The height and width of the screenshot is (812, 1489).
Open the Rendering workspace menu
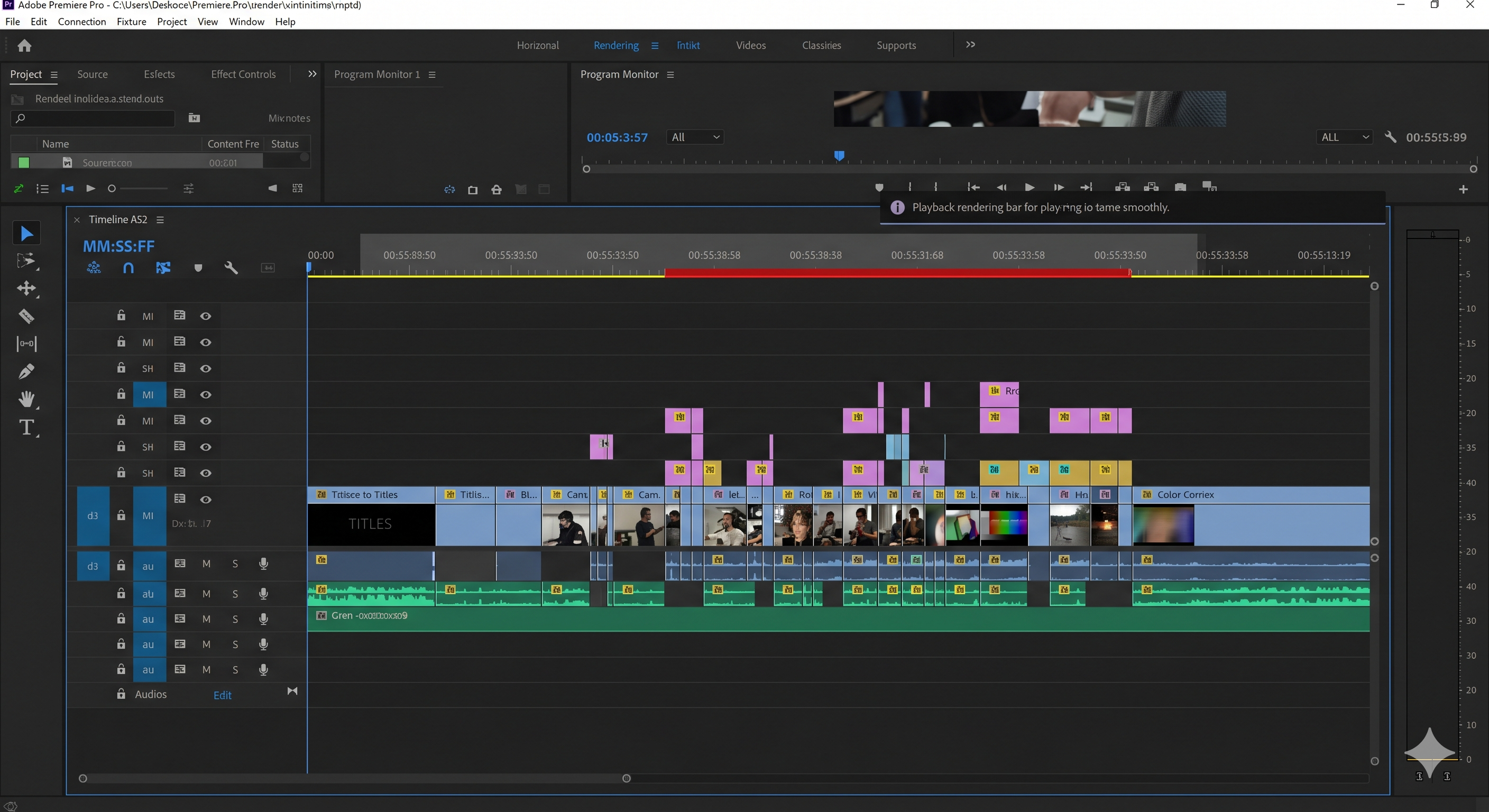[655, 45]
